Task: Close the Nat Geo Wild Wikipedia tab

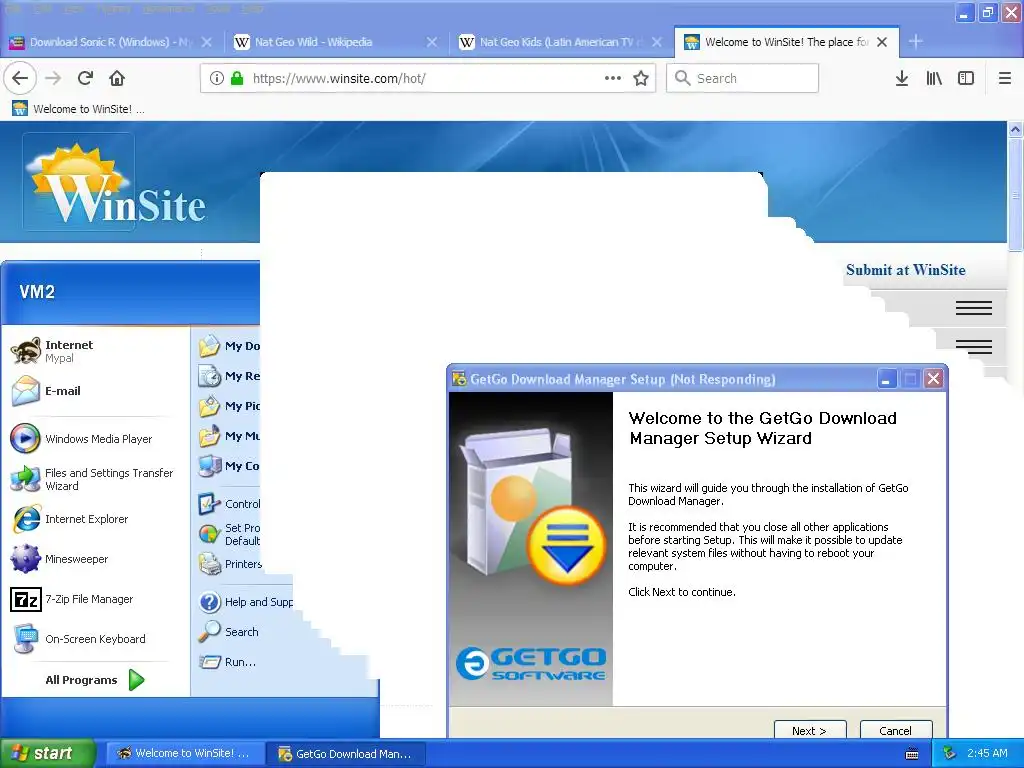Action: (x=432, y=42)
